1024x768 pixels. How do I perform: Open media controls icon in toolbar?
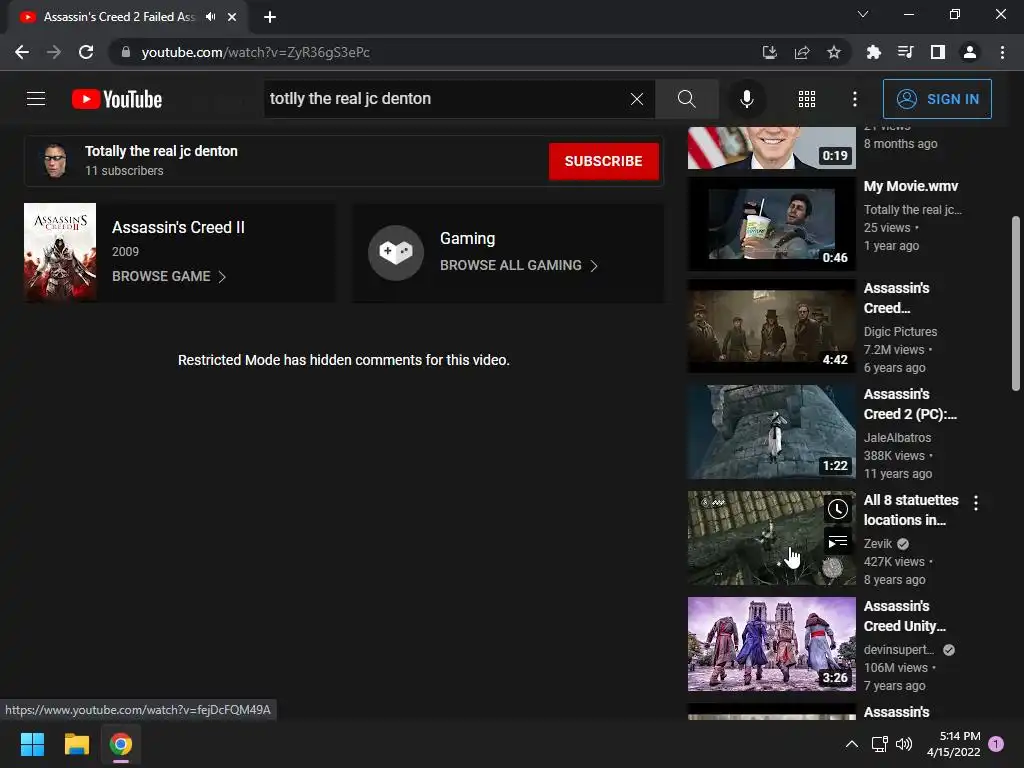(x=905, y=52)
